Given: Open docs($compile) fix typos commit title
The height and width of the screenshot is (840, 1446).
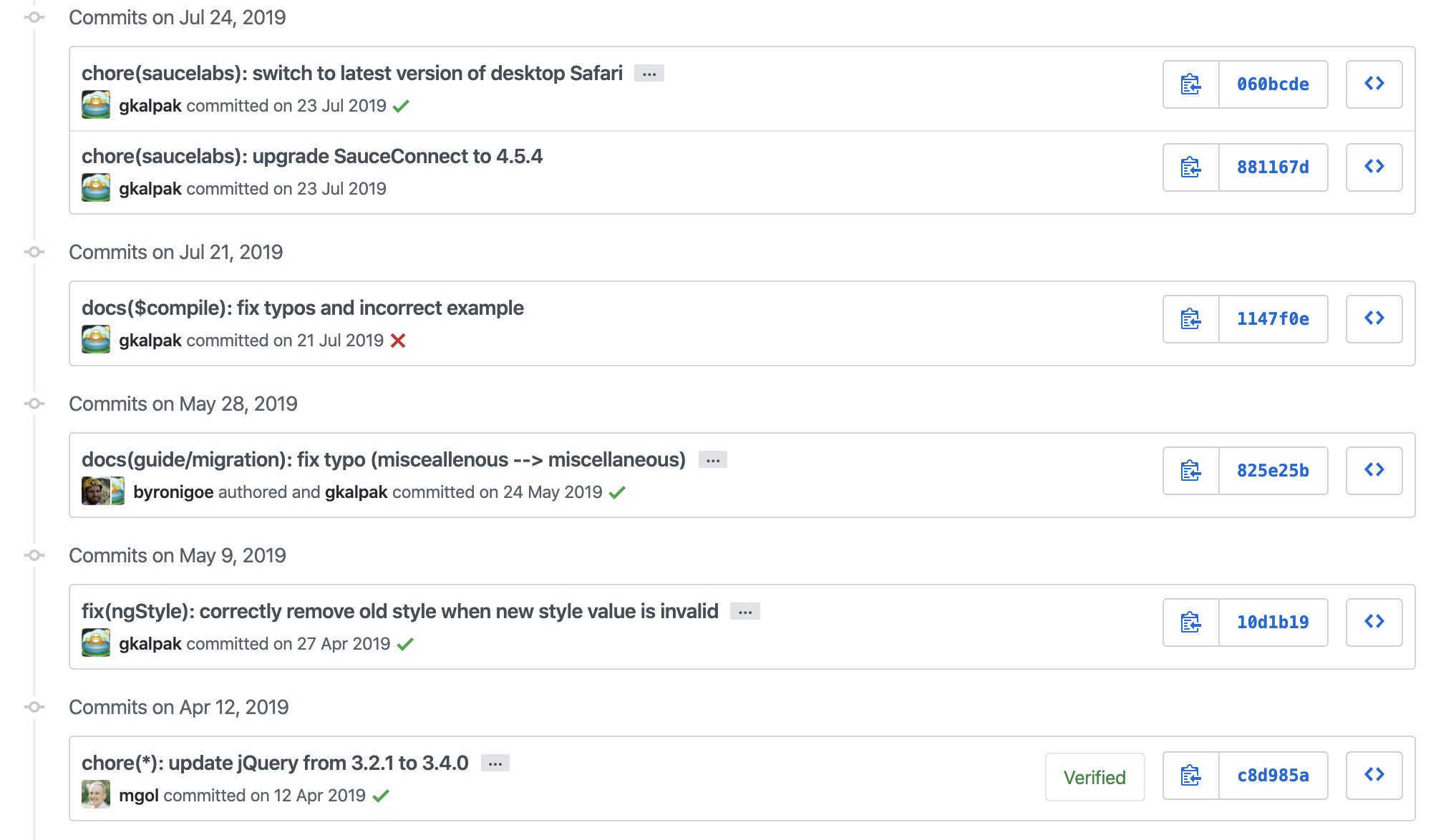Looking at the screenshot, I should coord(303,308).
